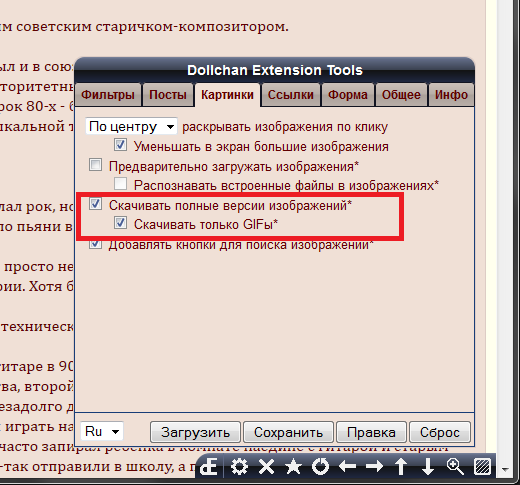
Task: Click the 'раскрывать изображения по клику' label
Action: 285,127
